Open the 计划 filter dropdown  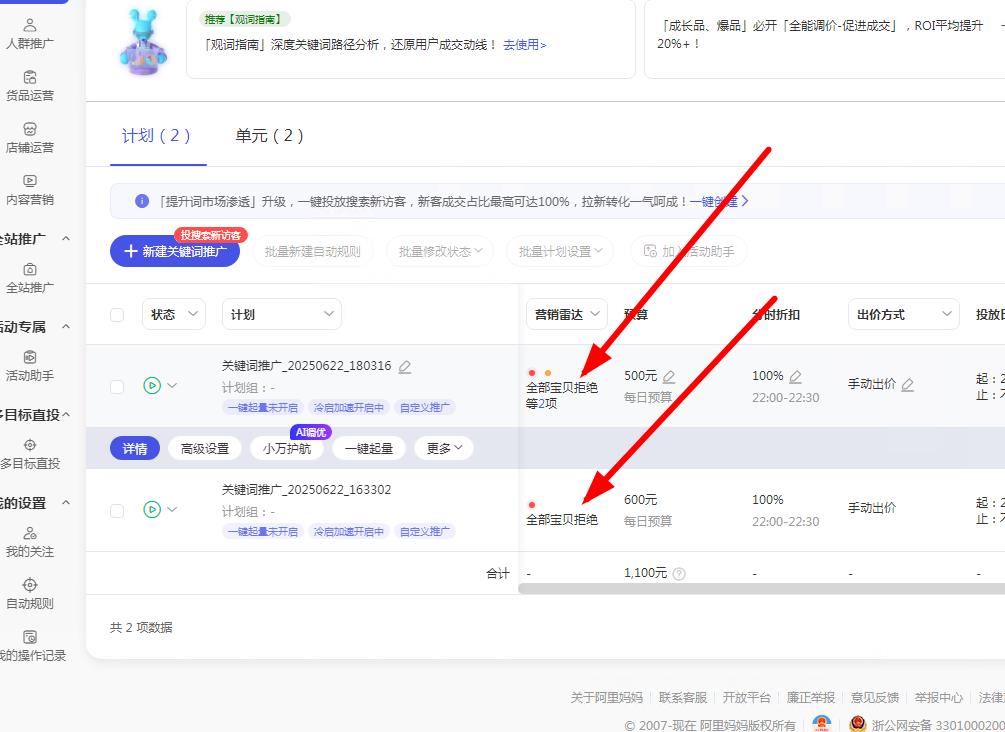281,314
